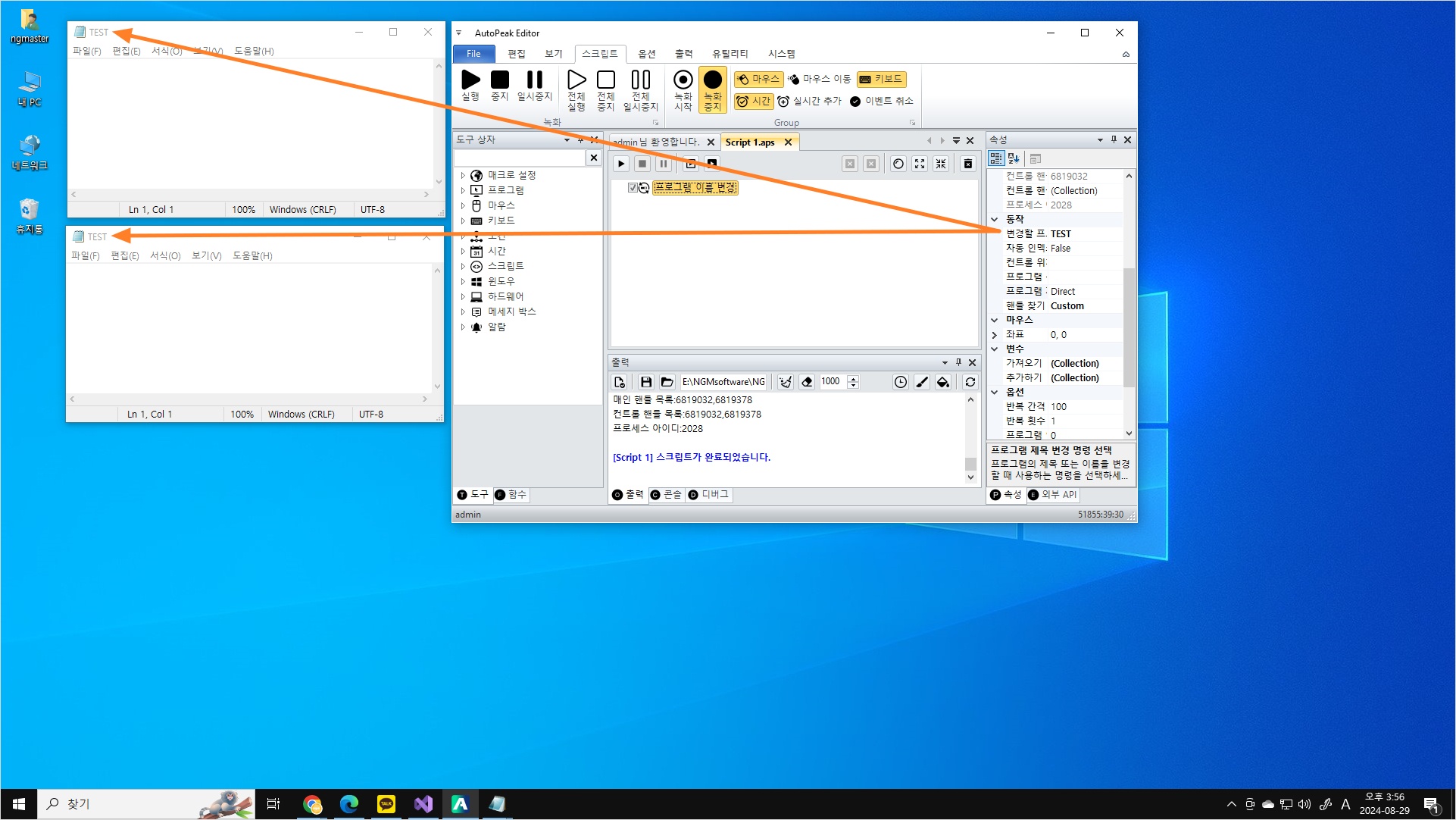Click the paint bucket icon in output toolbar
The width and height of the screenshot is (1456, 820).
tap(942, 382)
